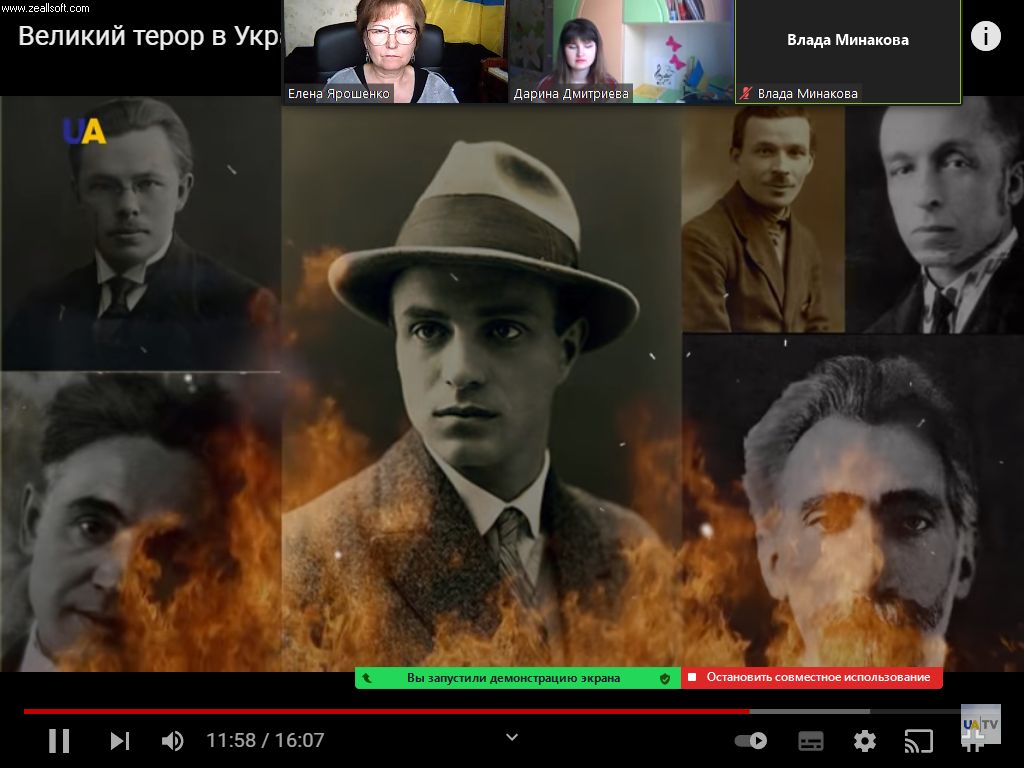Click the UA TV channel watermark
The height and width of the screenshot is (768, 1024).
(980, 724)
